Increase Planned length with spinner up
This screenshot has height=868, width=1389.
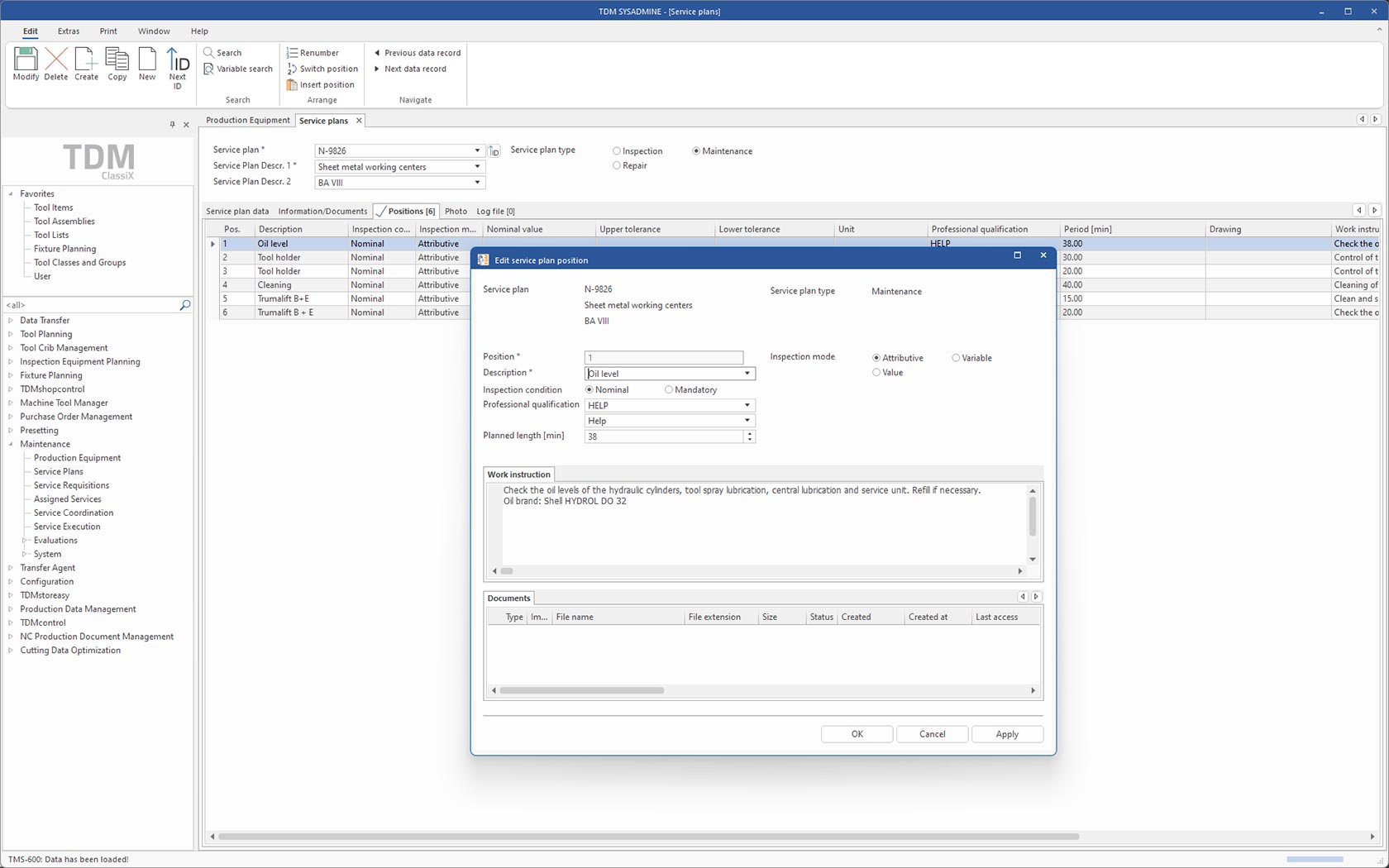click(x=749, y=433)
